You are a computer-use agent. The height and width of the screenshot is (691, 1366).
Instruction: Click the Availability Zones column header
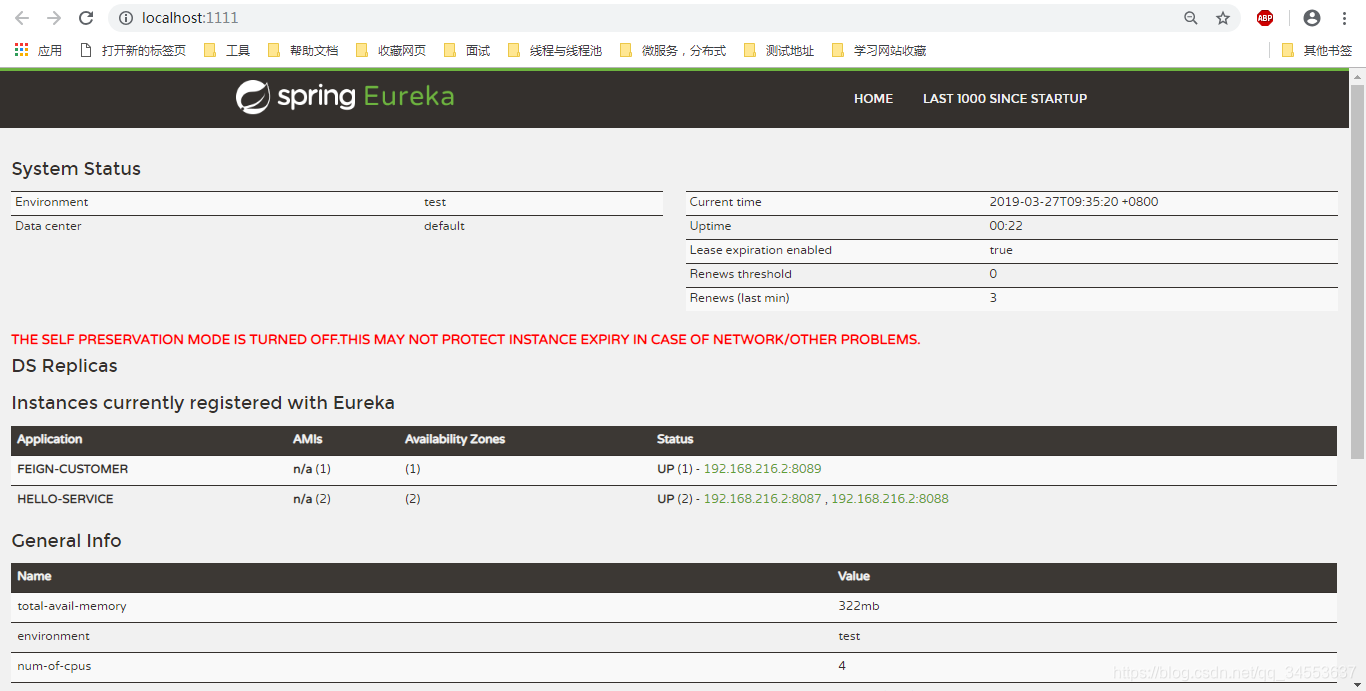coord(455,439)
